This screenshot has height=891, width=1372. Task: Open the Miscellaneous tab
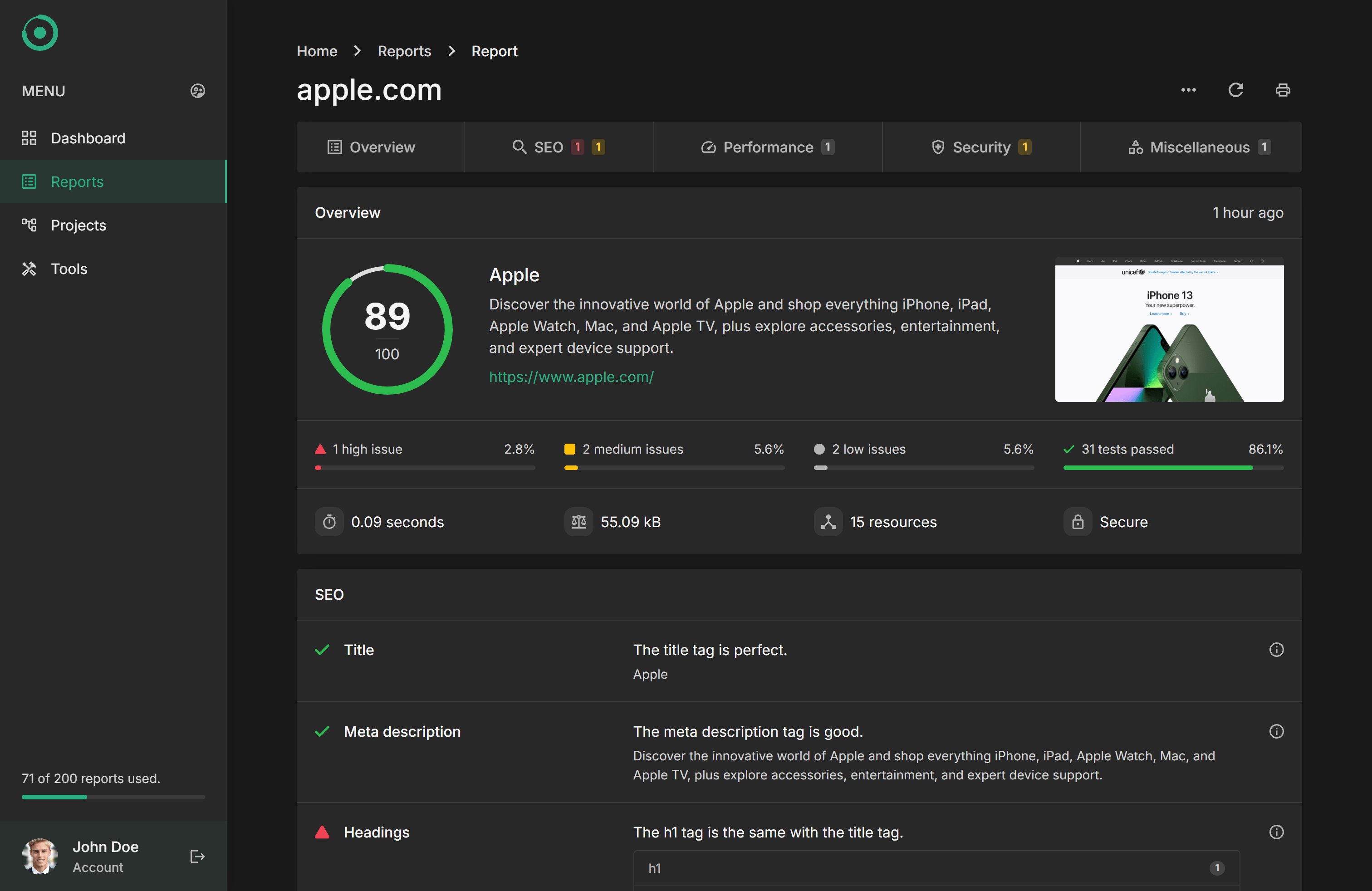[1199, 147]
